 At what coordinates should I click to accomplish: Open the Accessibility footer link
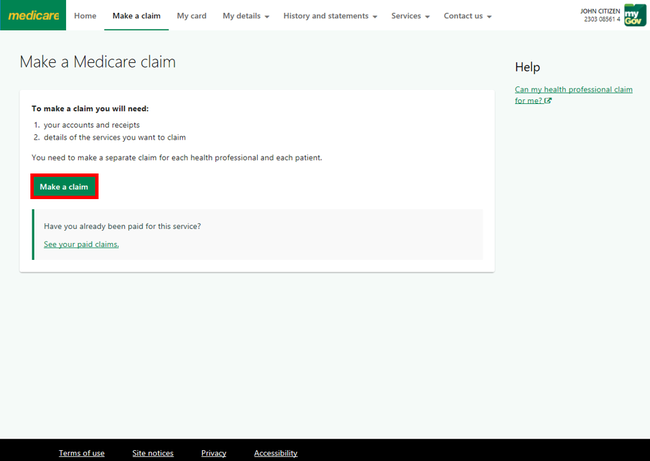pos(276,453)
